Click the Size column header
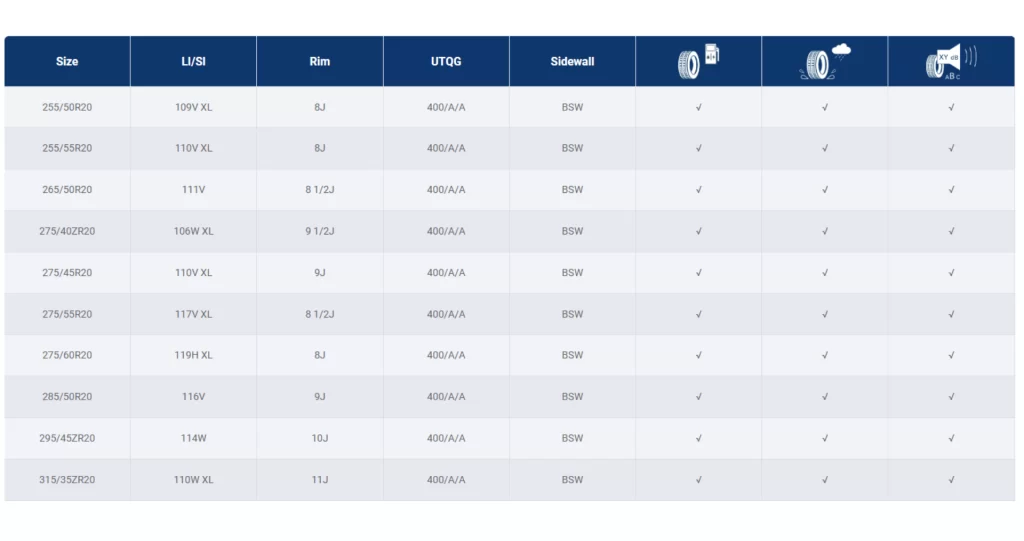 [x=67, y=61]
